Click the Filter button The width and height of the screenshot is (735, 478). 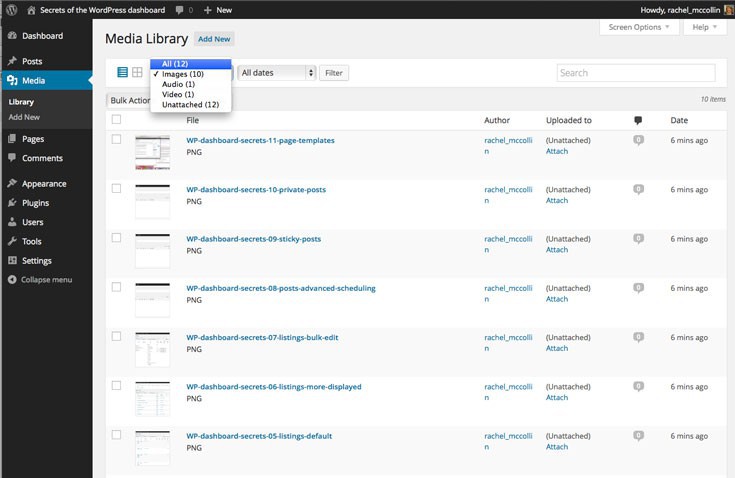point(334,73)
